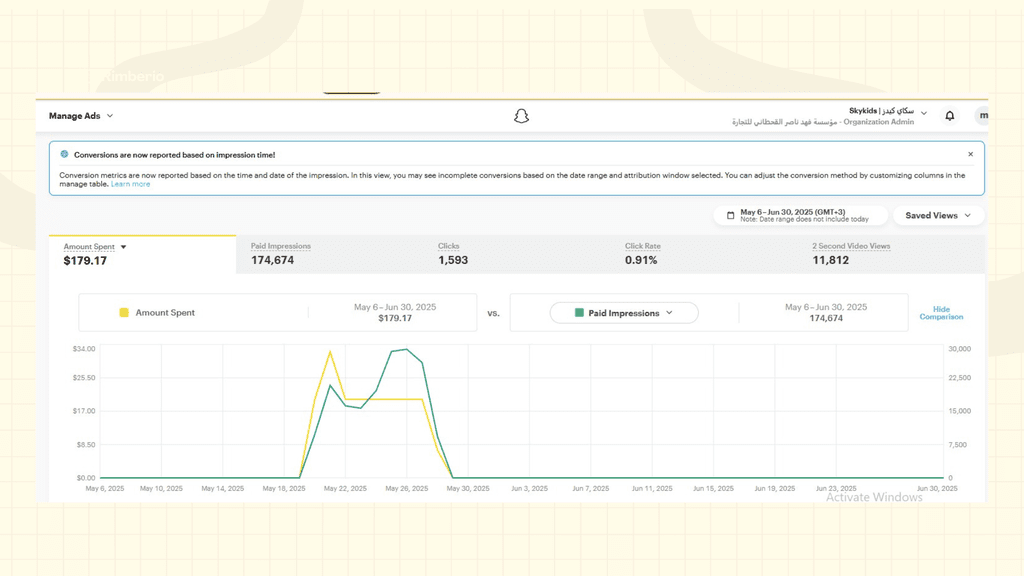Click the info icon in conversions banner
This screenshot has height=576, width=1024.
(x=65, y=155)
